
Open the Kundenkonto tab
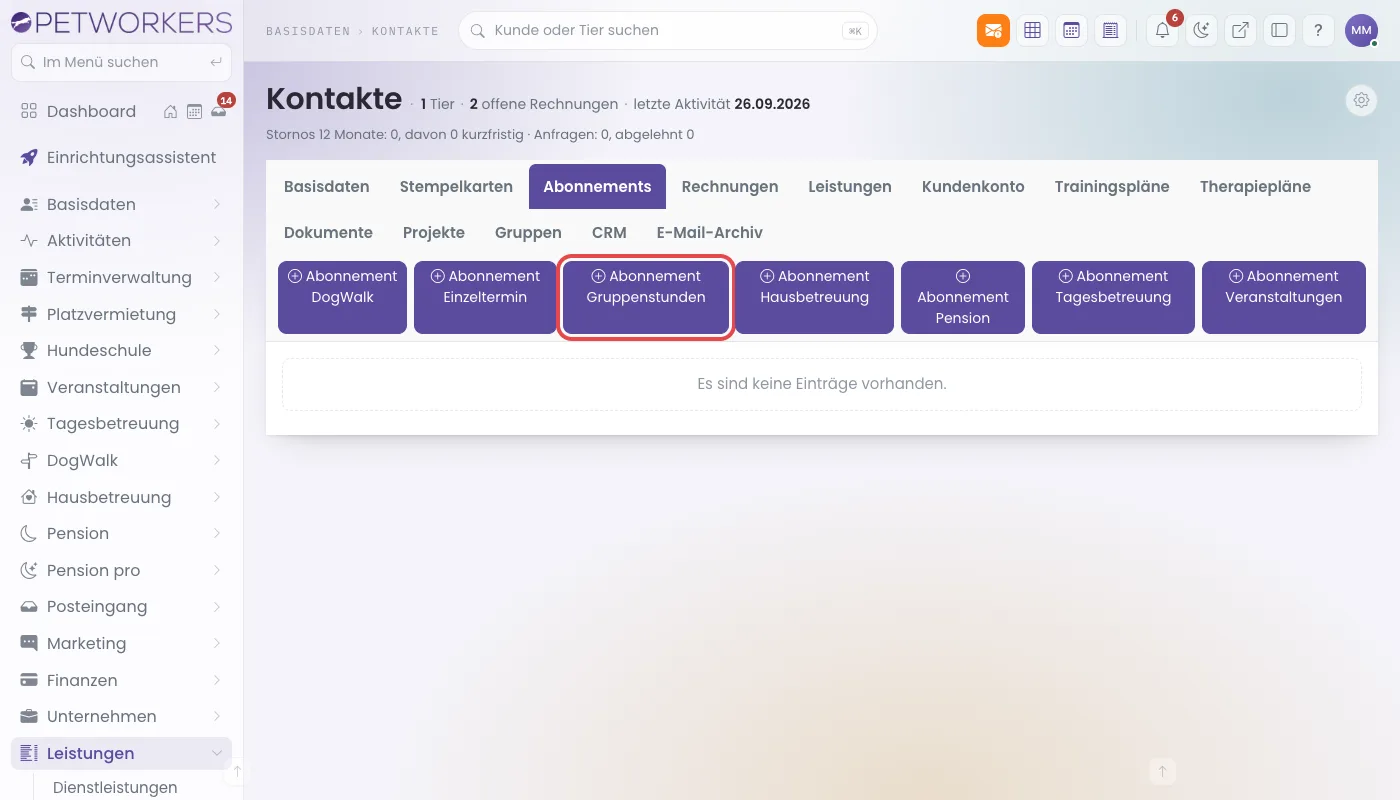pos(973,186)
